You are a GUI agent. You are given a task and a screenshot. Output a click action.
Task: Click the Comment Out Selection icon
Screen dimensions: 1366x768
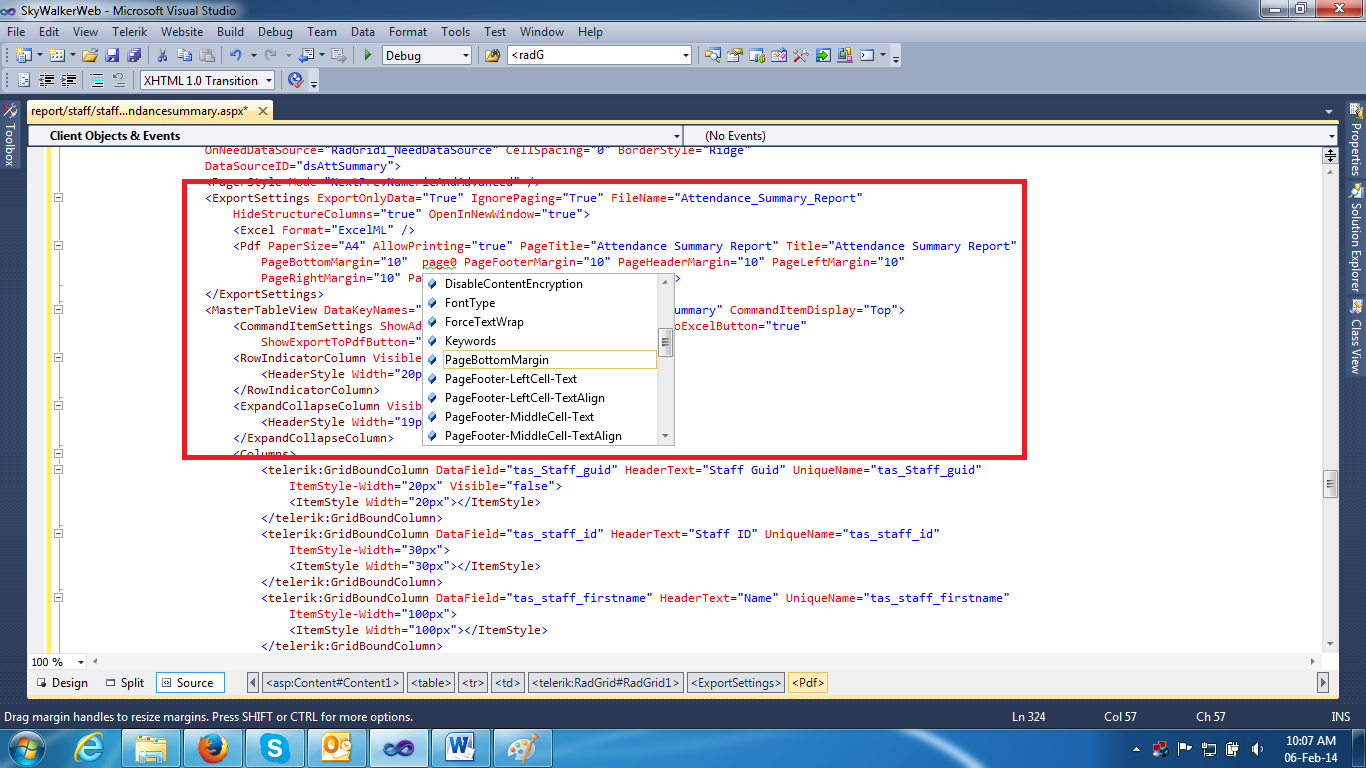(x=97, y=80)
